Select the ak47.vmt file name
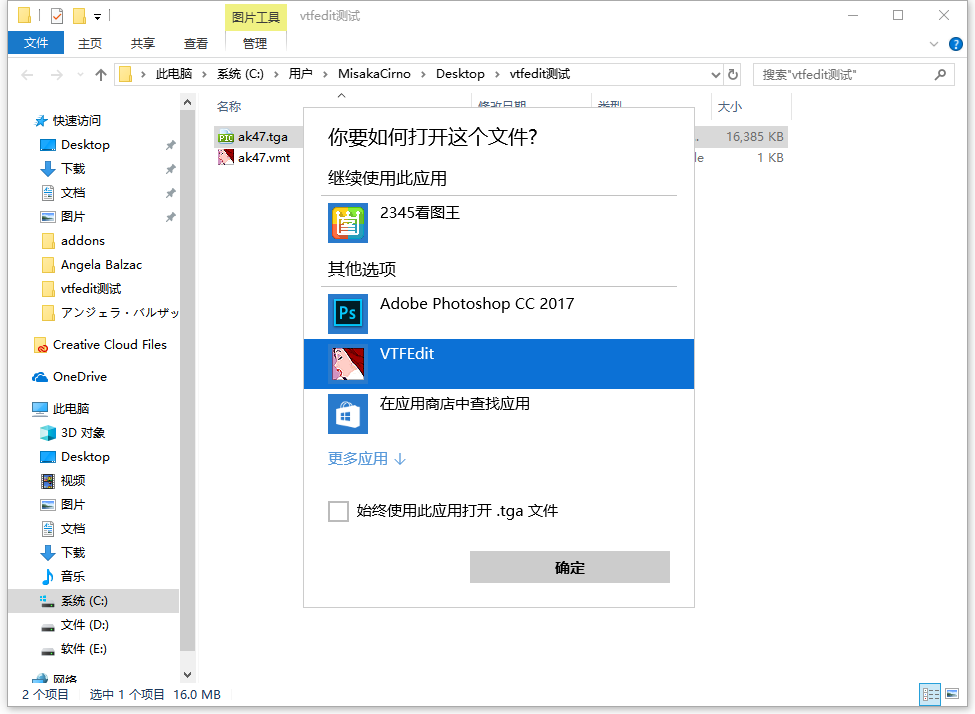975x714 pixels. coord(264,158)
